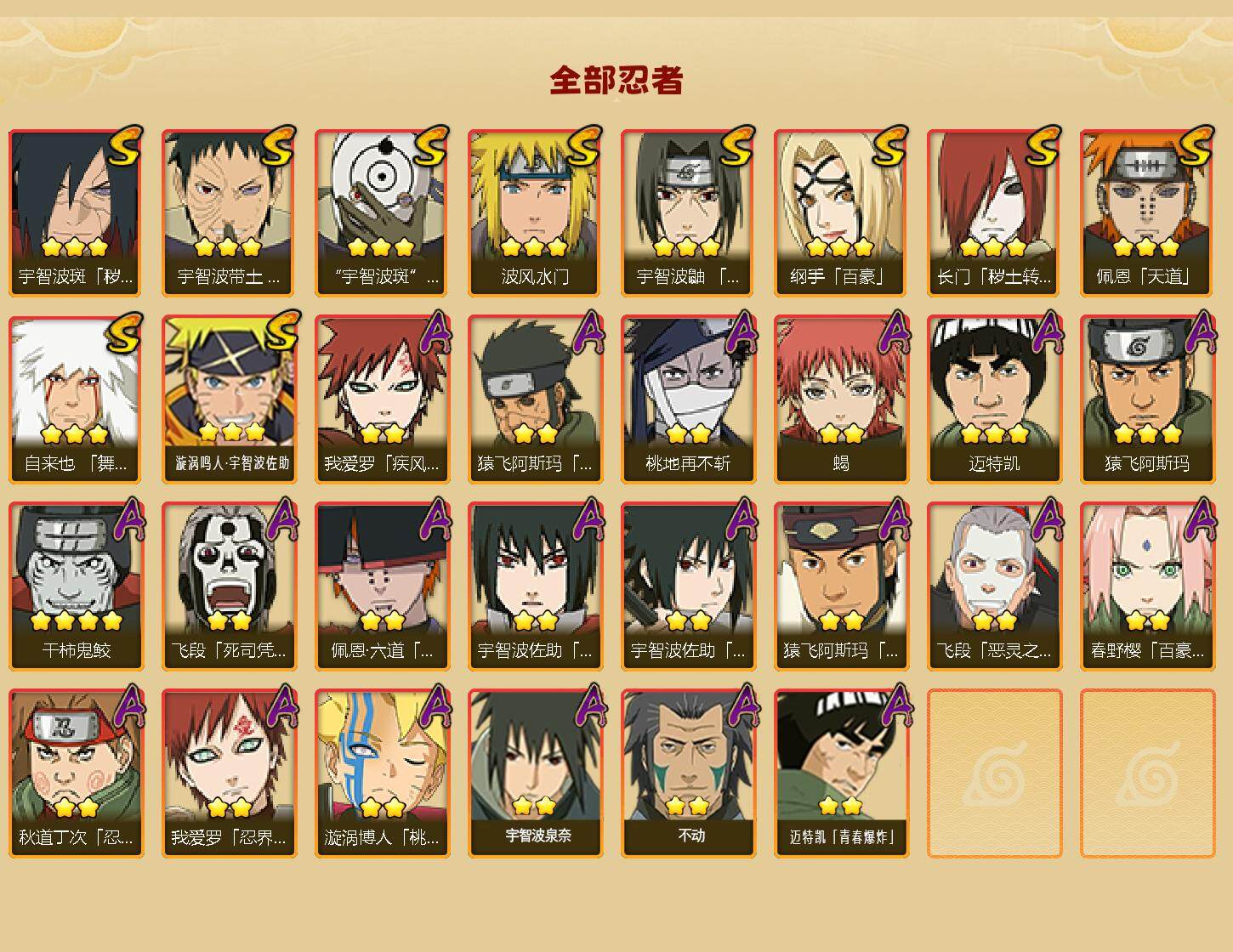Screen dimensions: 1233x952
Task: Select the 春野樱「百豪」 ninja card
Action: 1147,586
